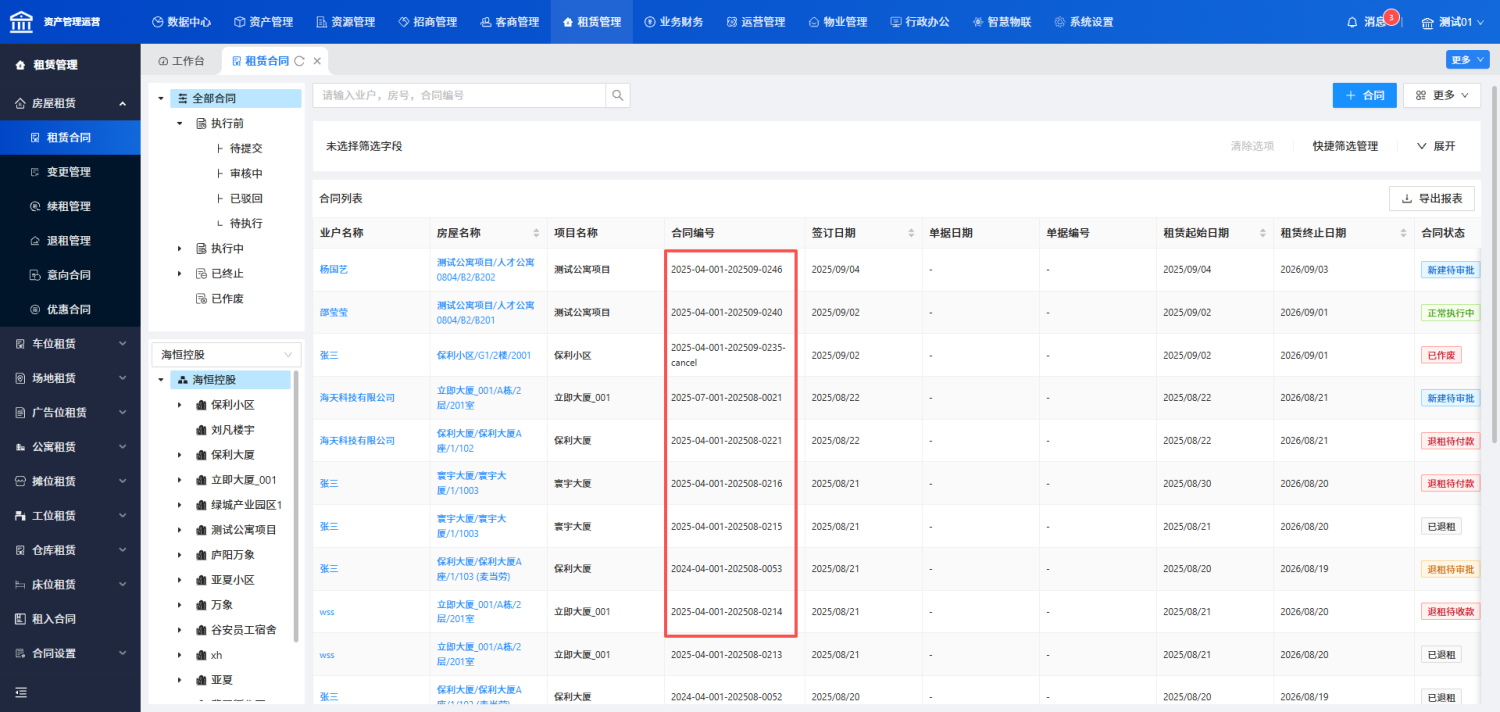Select 已作废 in the contract tree
1500x712 pixels.
(227, 298)
